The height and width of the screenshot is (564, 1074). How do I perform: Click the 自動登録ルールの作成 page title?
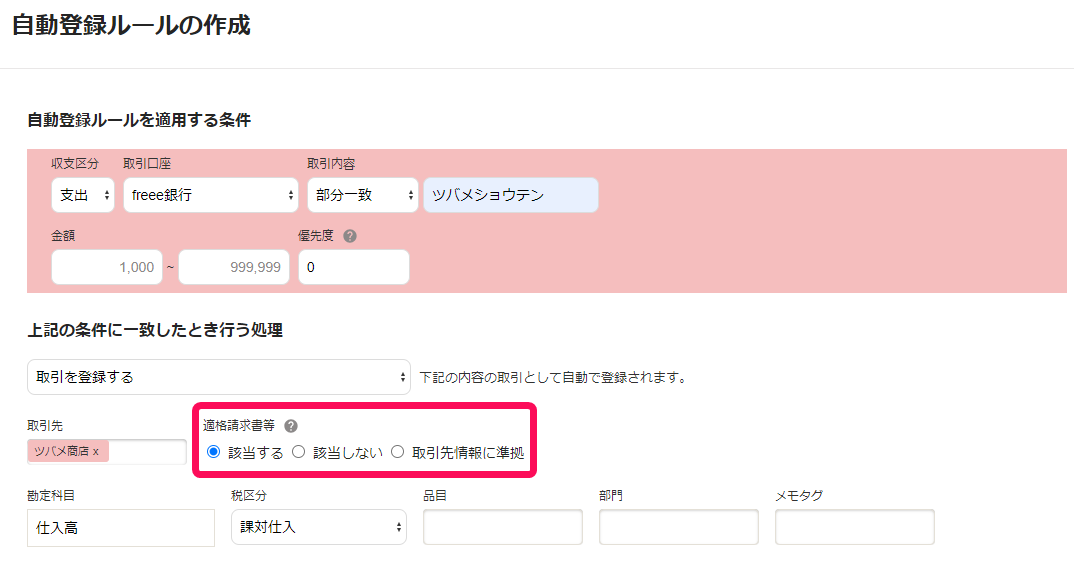pyautogui.click(x=132, y=25)
